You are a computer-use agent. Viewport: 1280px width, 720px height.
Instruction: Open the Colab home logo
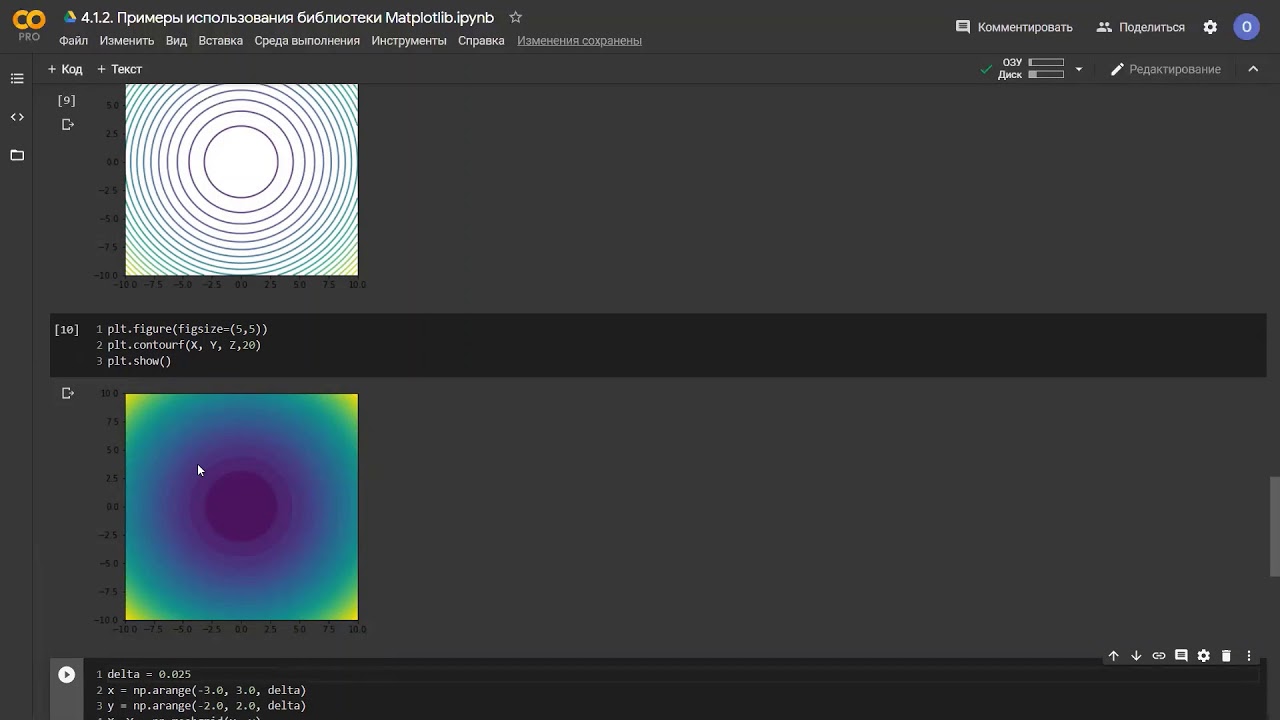click(29, 24)
